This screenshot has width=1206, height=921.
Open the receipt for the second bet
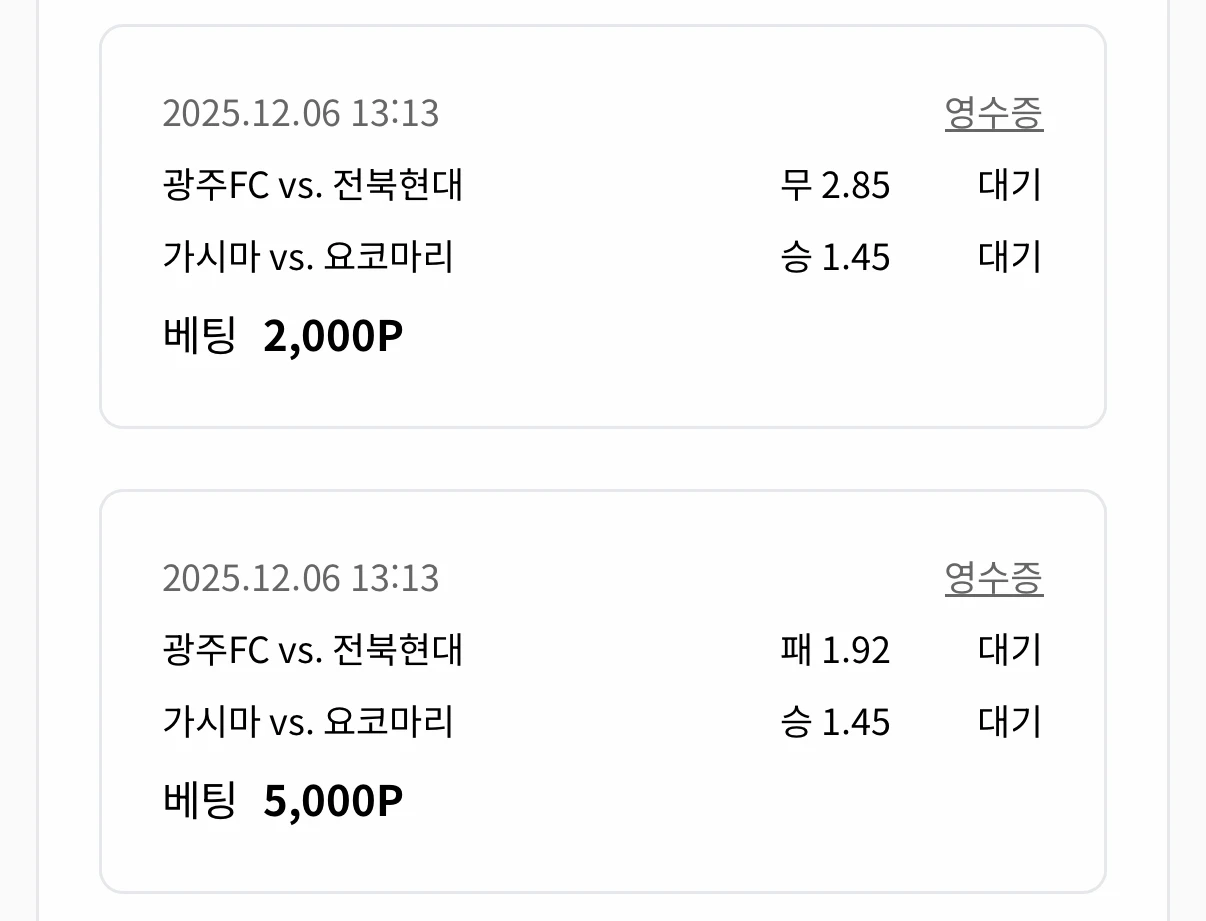pyautogui.click(x=995, y=578)
